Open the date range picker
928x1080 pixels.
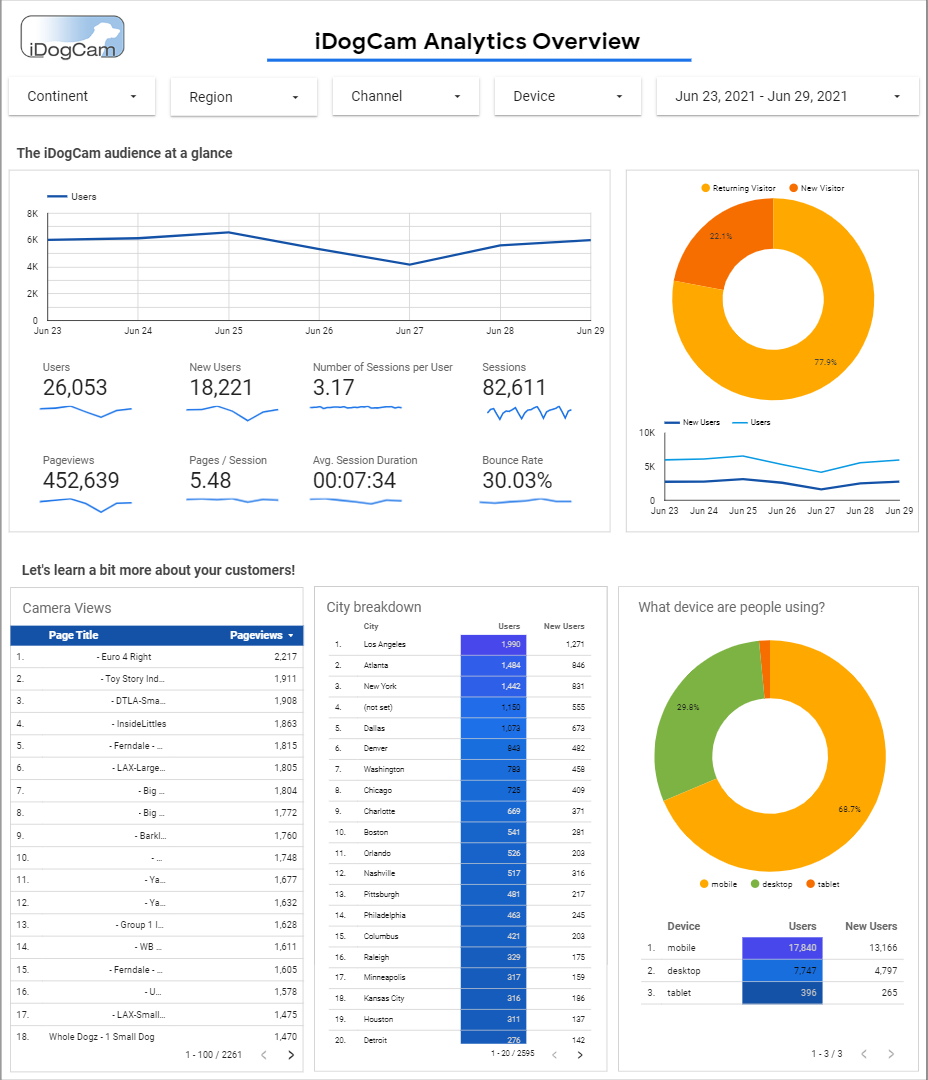pos(787,96)
